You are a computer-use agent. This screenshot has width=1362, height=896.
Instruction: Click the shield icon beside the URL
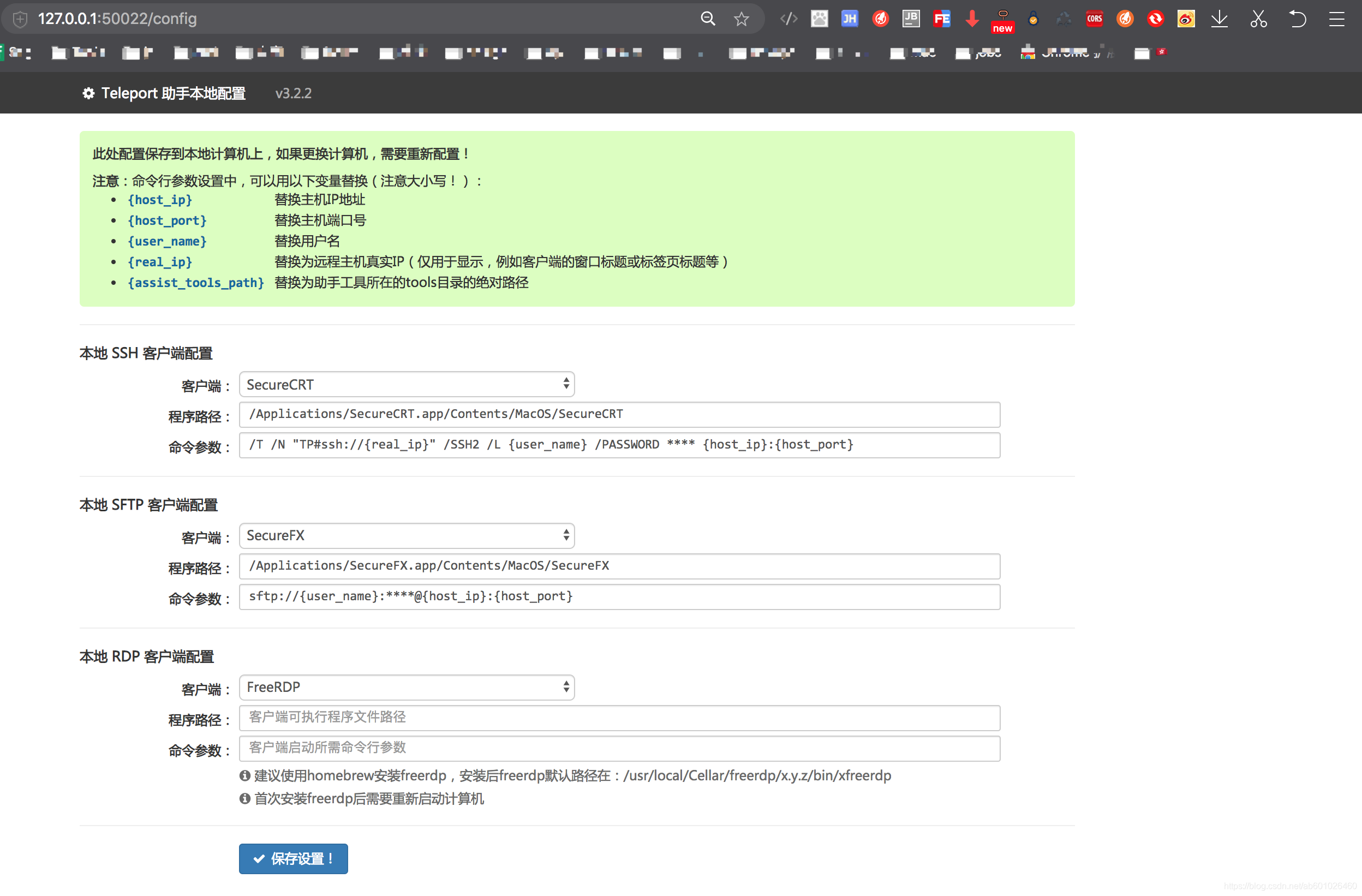[x=20, y=19]
